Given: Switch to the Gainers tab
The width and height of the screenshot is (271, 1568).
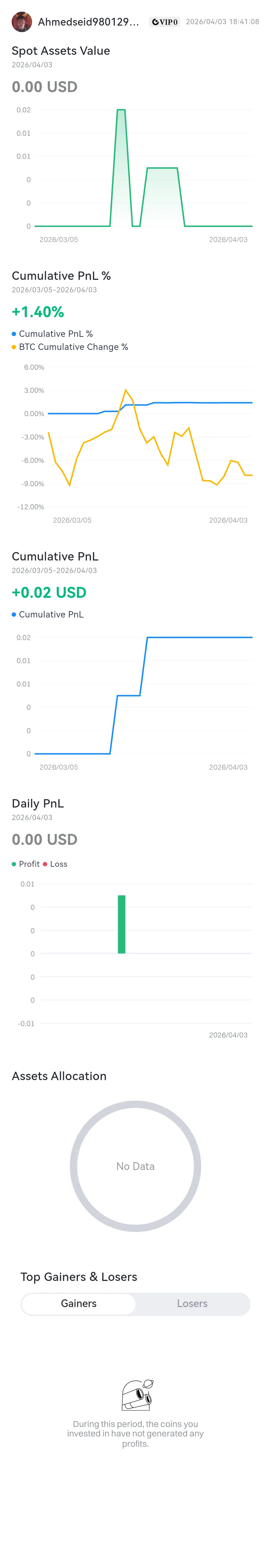Looking at the screenshot, I should [78, 1303].
